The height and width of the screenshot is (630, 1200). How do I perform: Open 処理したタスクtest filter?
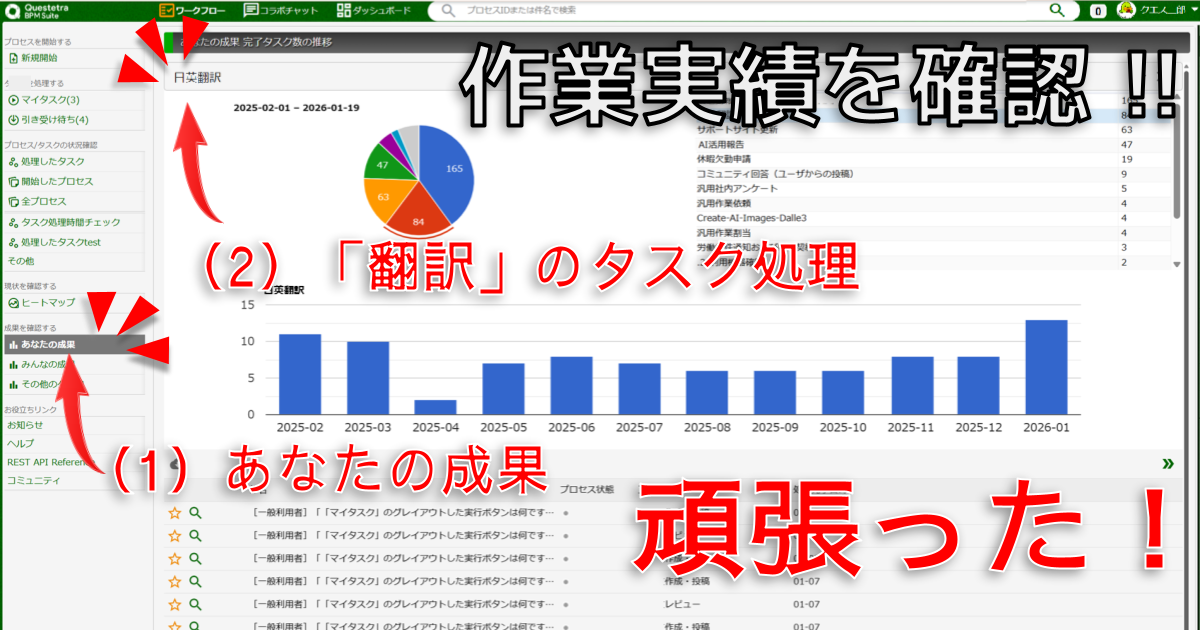72,242
